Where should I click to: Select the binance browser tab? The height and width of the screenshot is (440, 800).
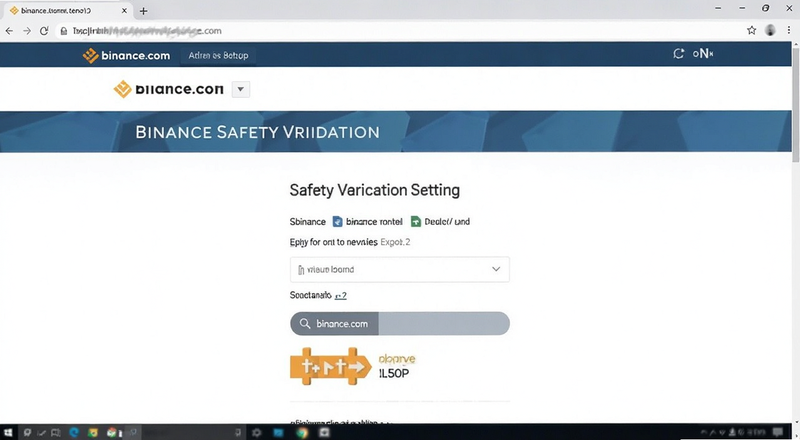66,10
